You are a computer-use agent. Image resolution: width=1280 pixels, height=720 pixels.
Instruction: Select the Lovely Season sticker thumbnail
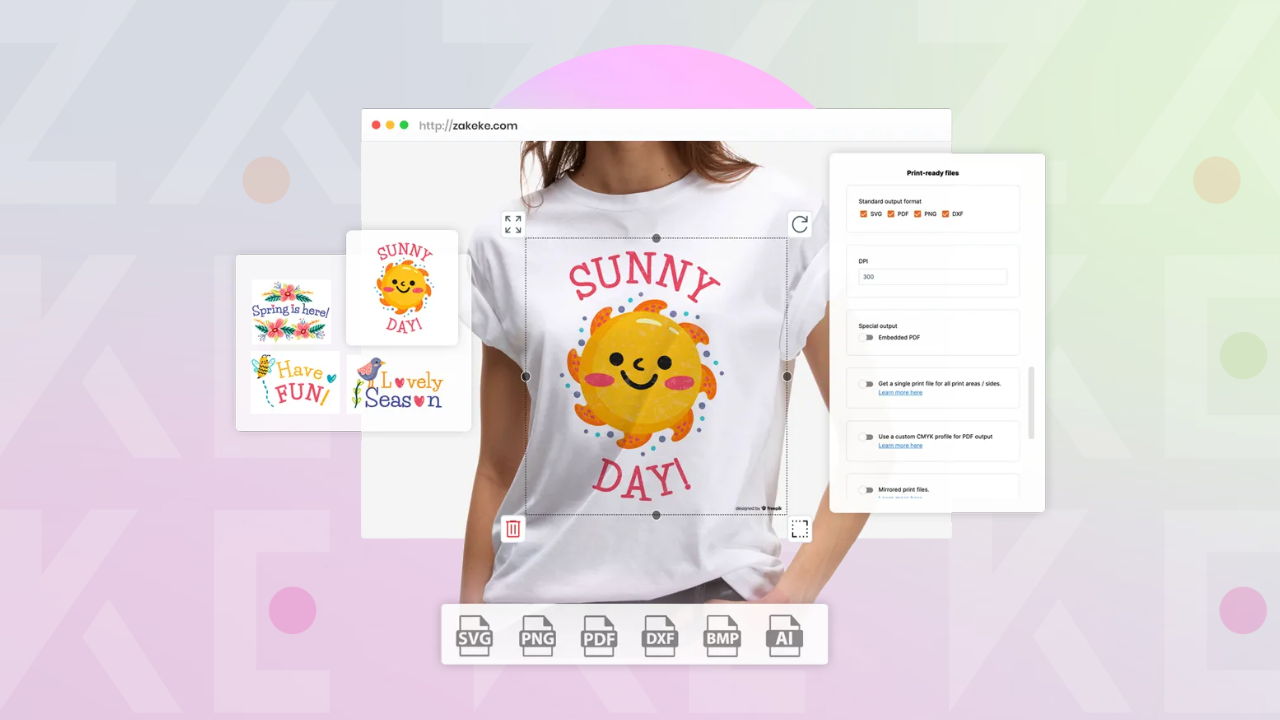point(396,383)
